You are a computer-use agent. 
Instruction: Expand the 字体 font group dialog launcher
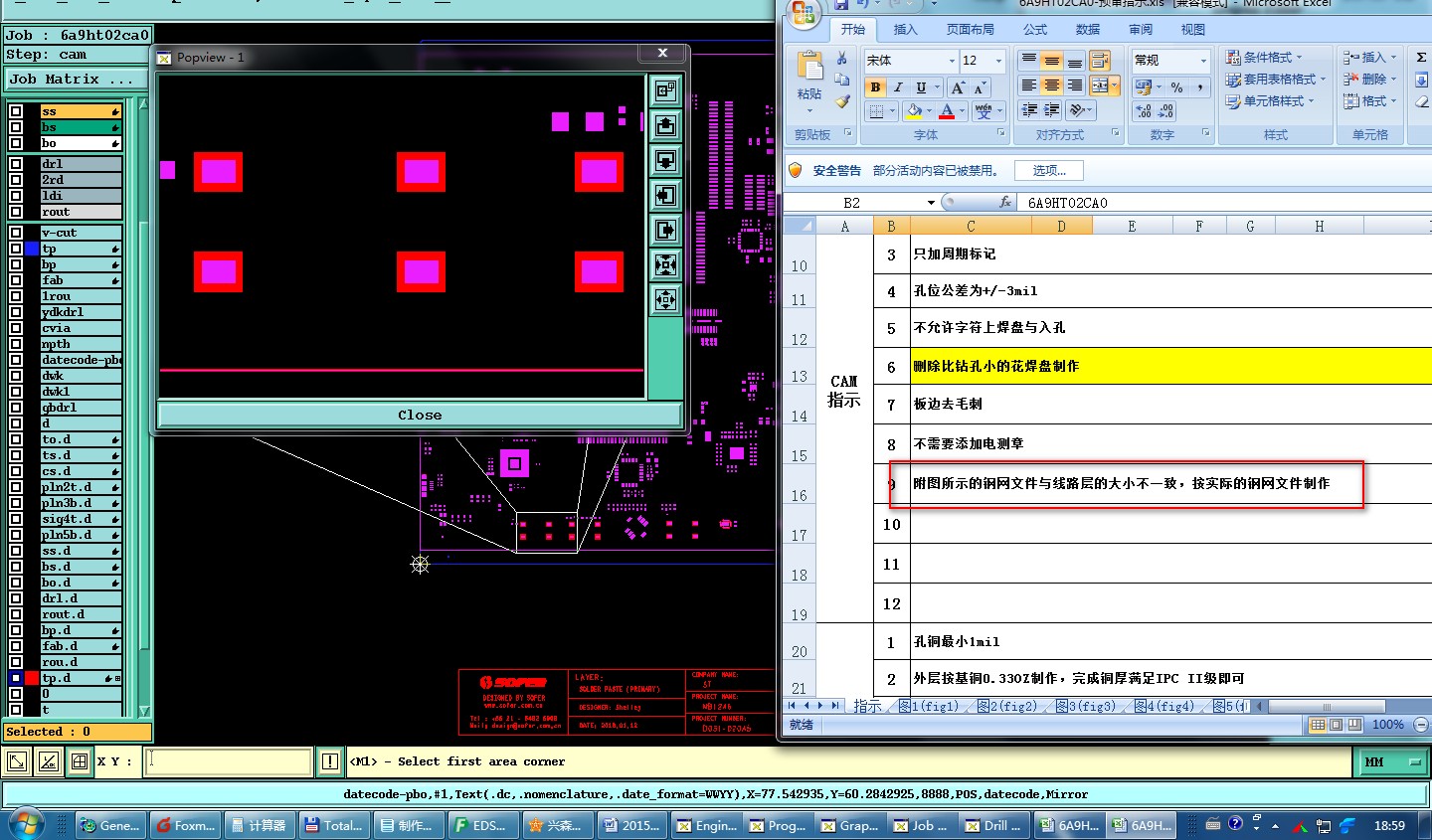tap(1001, 133)
